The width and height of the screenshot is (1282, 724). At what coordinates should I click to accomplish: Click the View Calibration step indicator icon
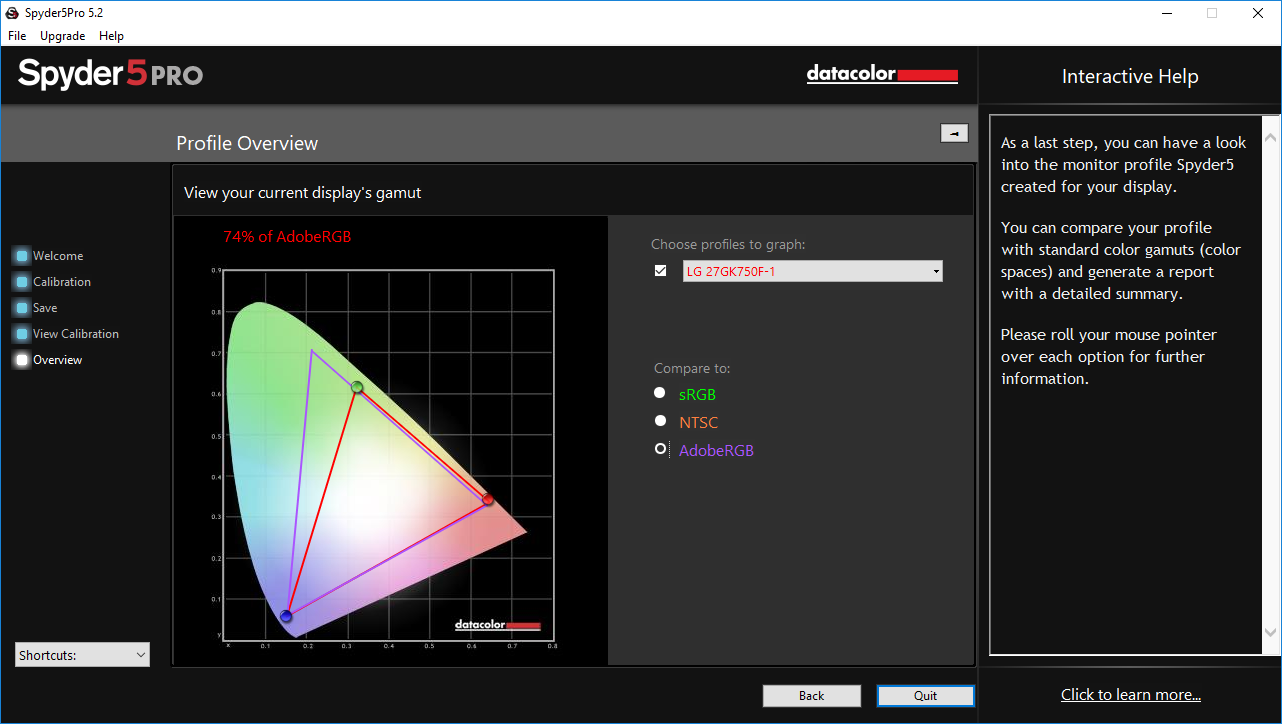(x=22, y=334)
